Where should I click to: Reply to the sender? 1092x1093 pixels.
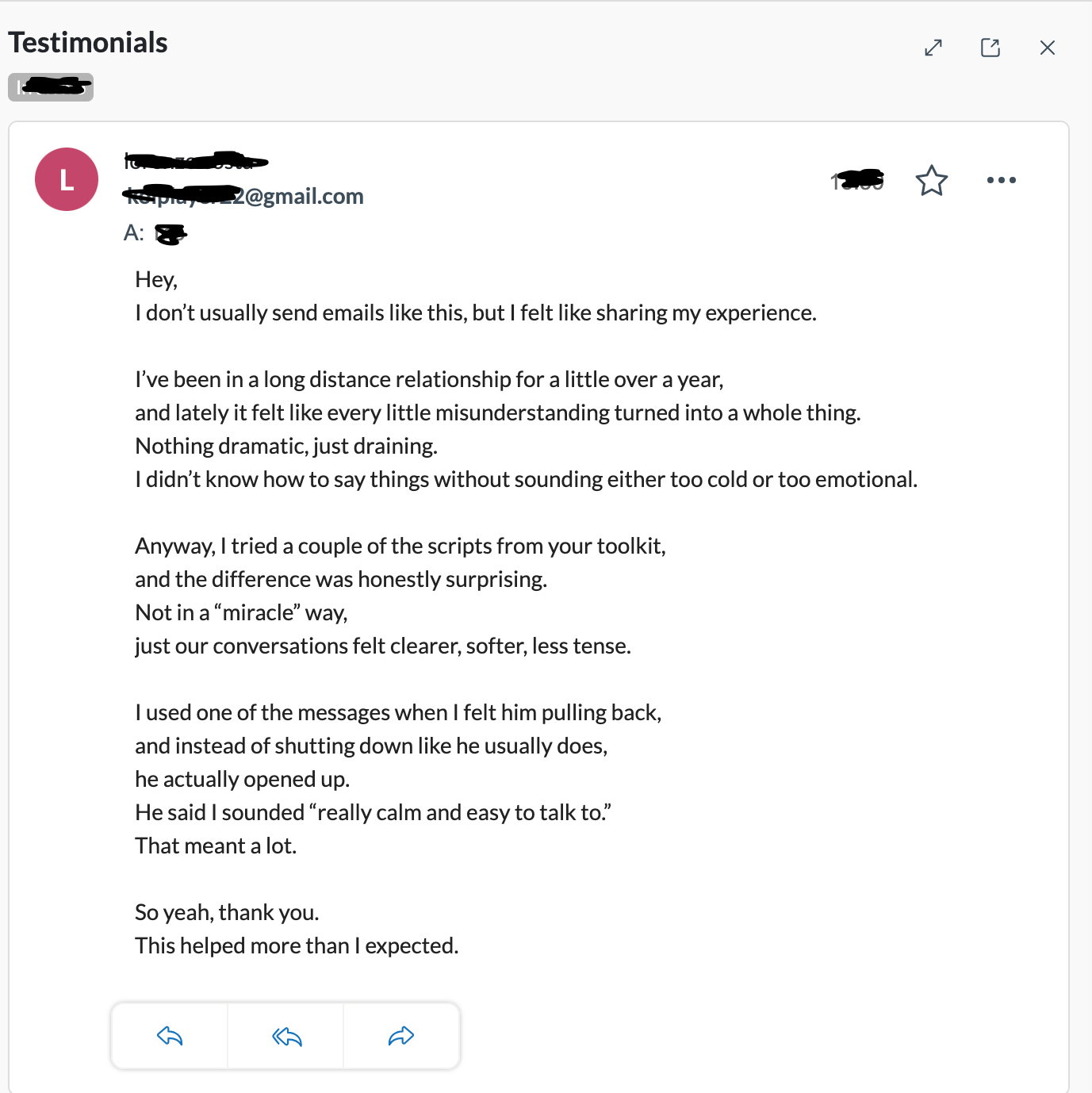coord(170,1036)
